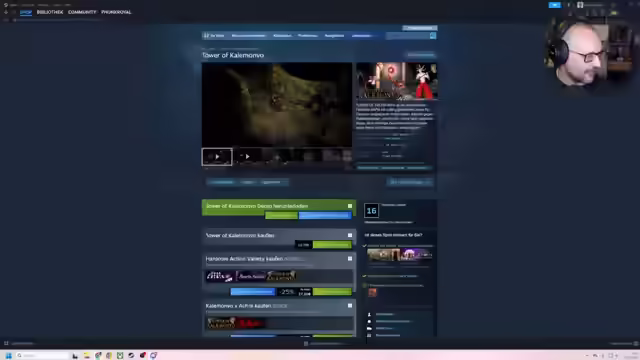Click Windows icon in Tower of Kalemonvo kaufen row
640x360 pixels.
click(350, 236)
